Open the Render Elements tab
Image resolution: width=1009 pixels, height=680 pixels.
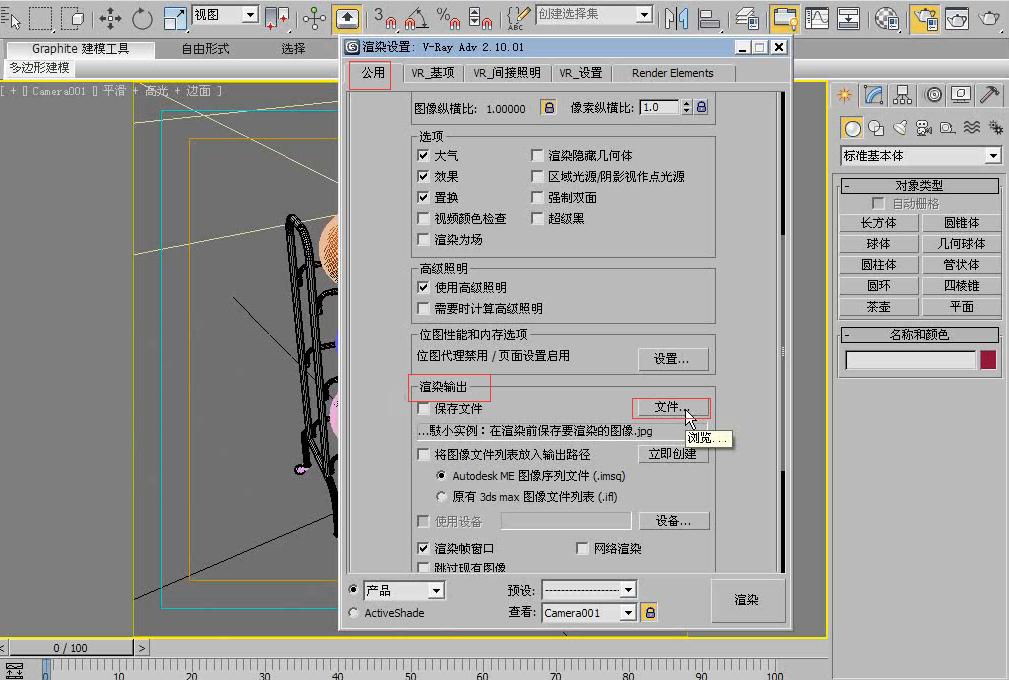pyautogui.click(x=674, y=72)
